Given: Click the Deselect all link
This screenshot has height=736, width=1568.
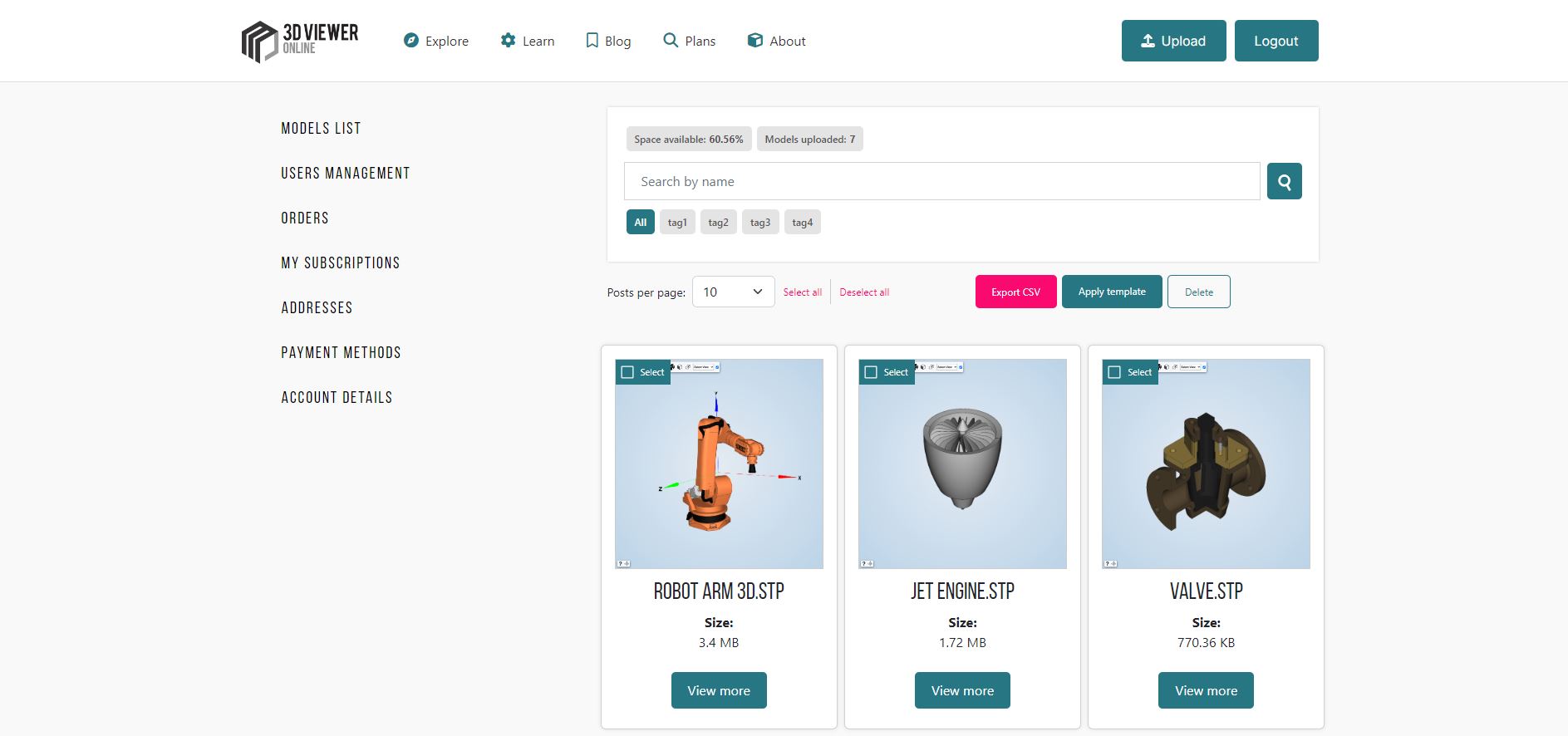Looking at the screenshot, I should coord(864,292).
